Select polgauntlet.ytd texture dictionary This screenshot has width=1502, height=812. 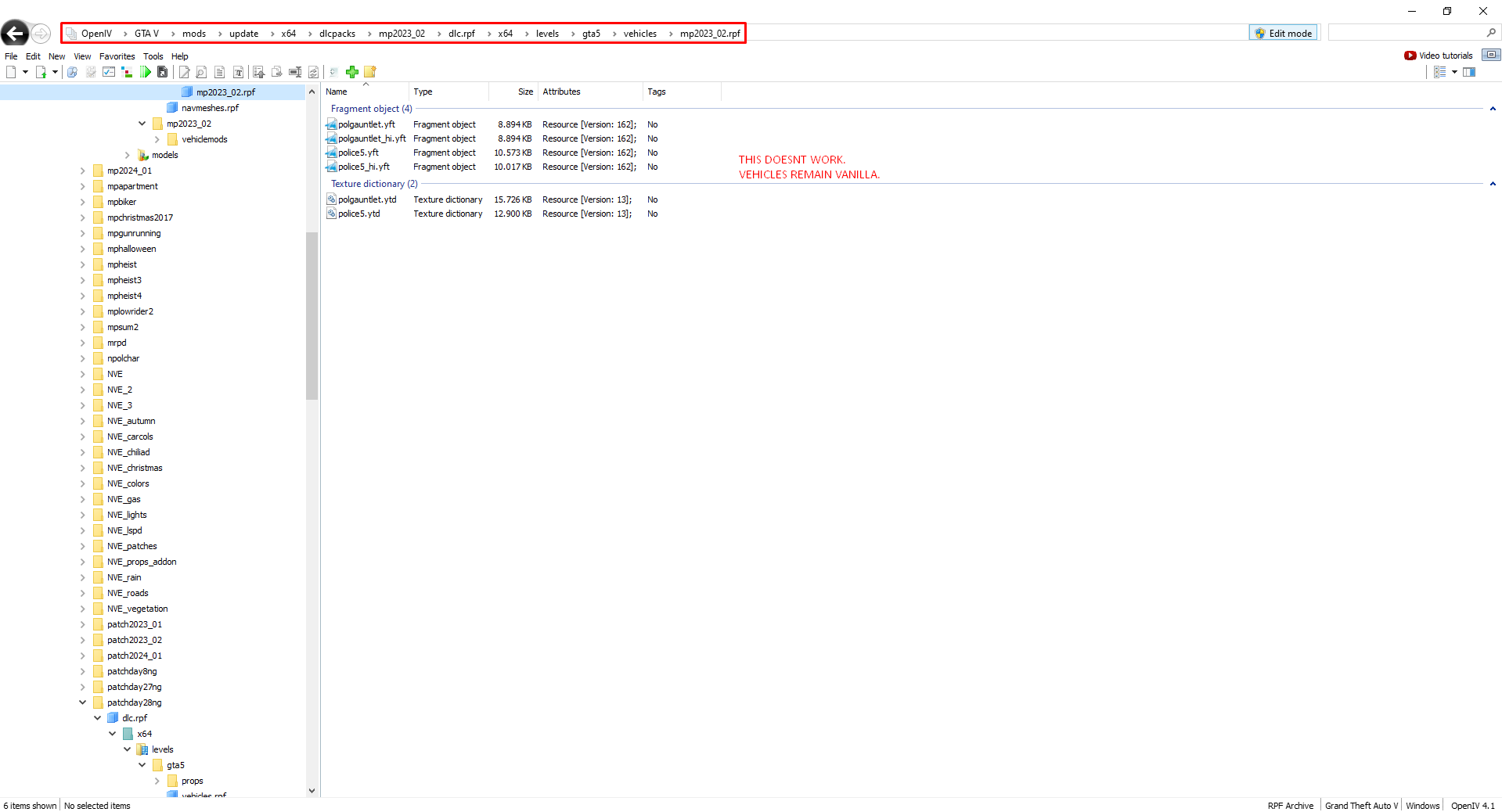pyautogui.click(x=367, y=199)
